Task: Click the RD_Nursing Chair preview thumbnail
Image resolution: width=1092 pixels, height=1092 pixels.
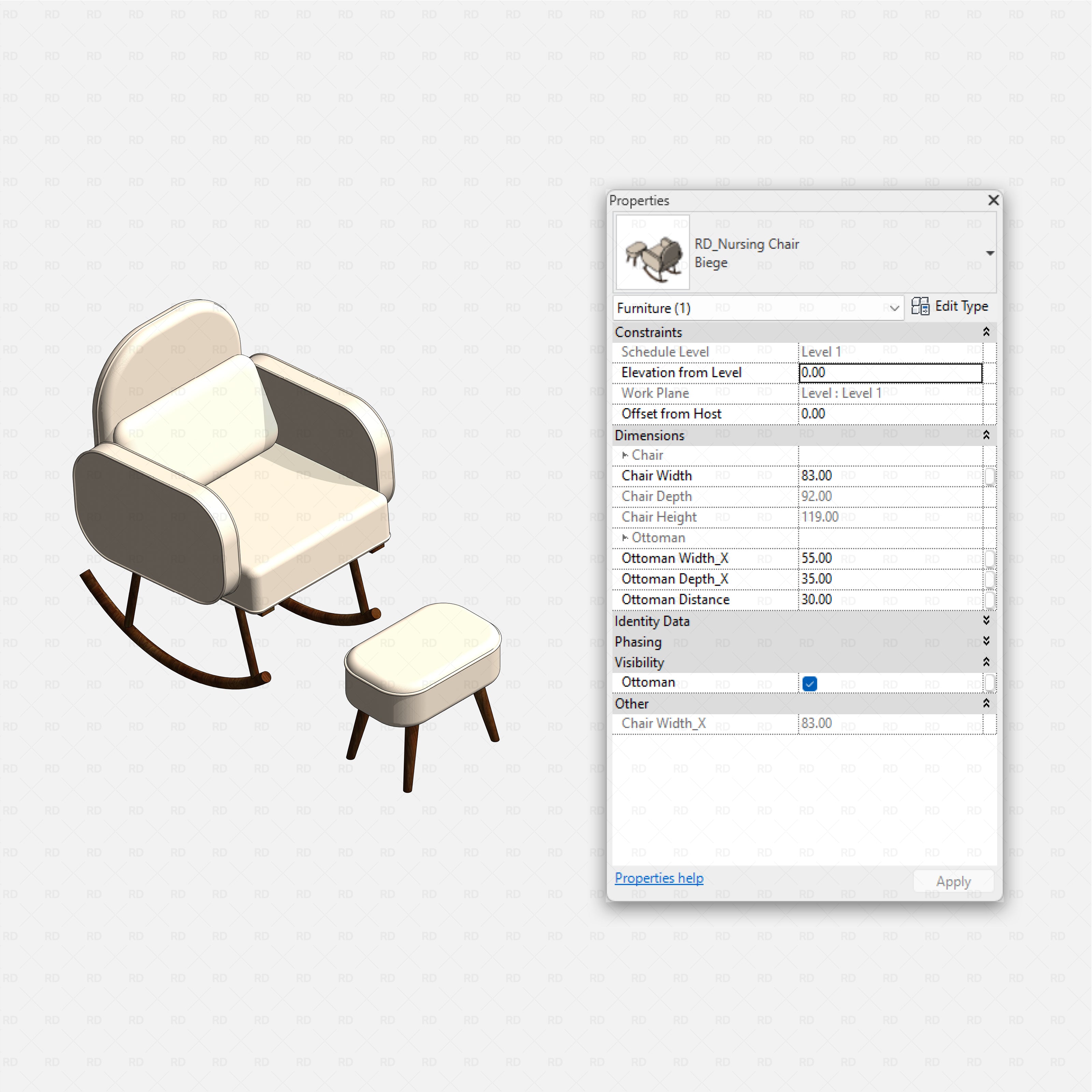Action: point(652,253)
